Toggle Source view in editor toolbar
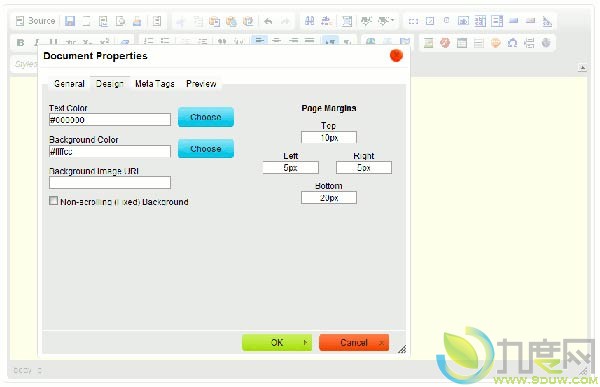600x387 pixels. [35, 21]
